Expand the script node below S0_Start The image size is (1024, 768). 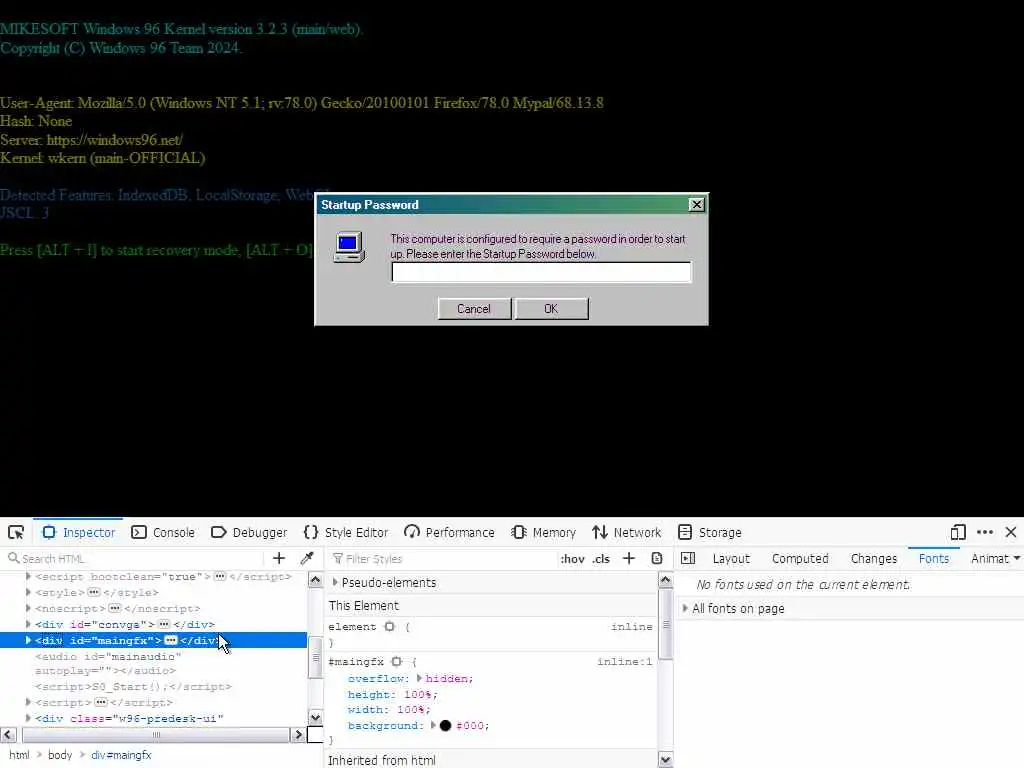[x=28, y=702]
